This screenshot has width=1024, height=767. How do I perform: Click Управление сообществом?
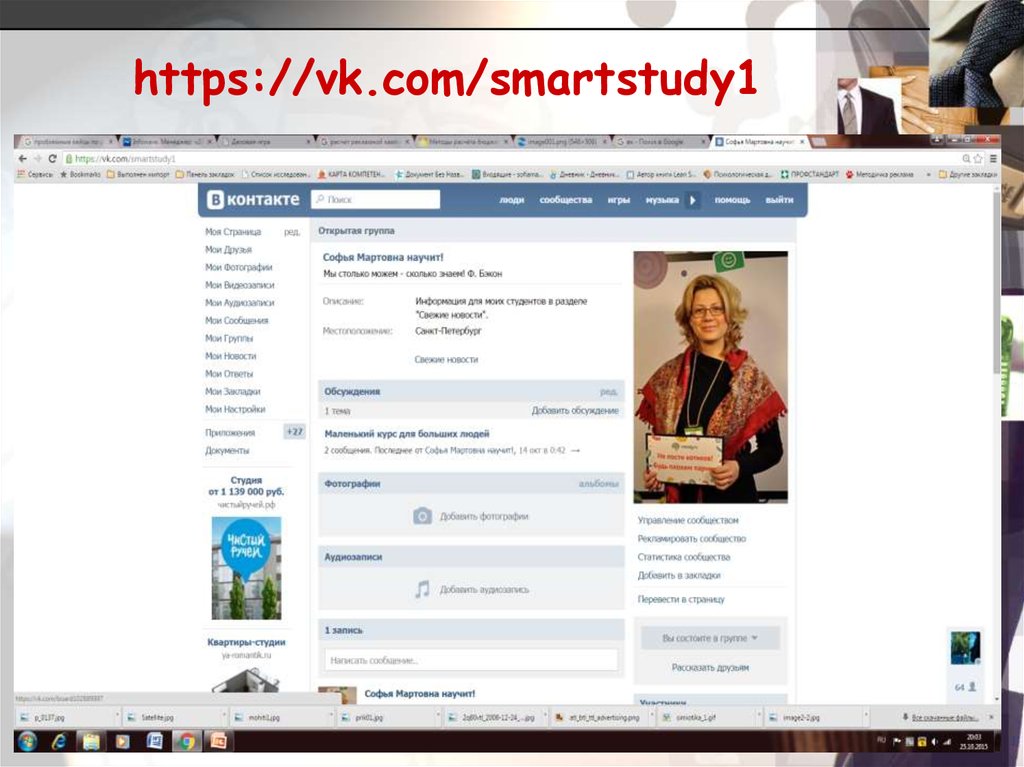688,521
